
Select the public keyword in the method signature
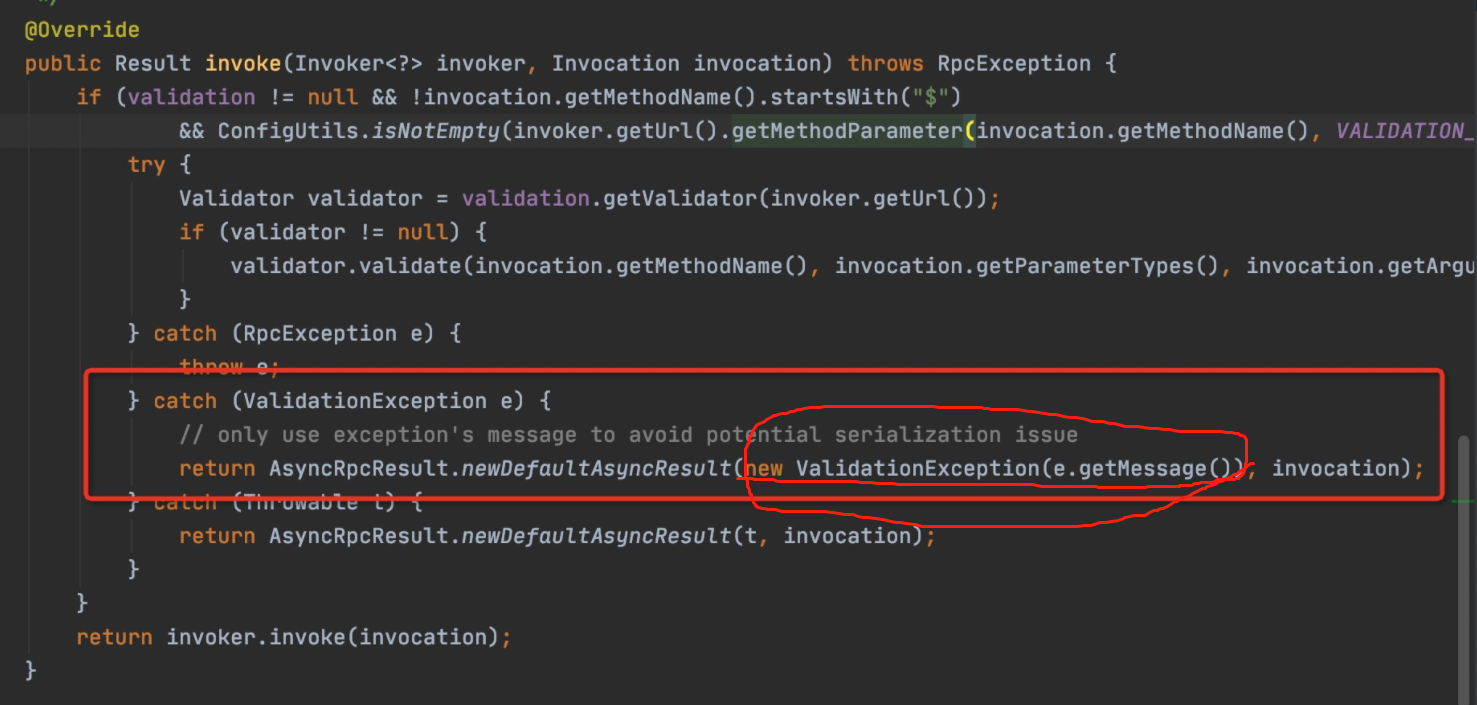63,64
